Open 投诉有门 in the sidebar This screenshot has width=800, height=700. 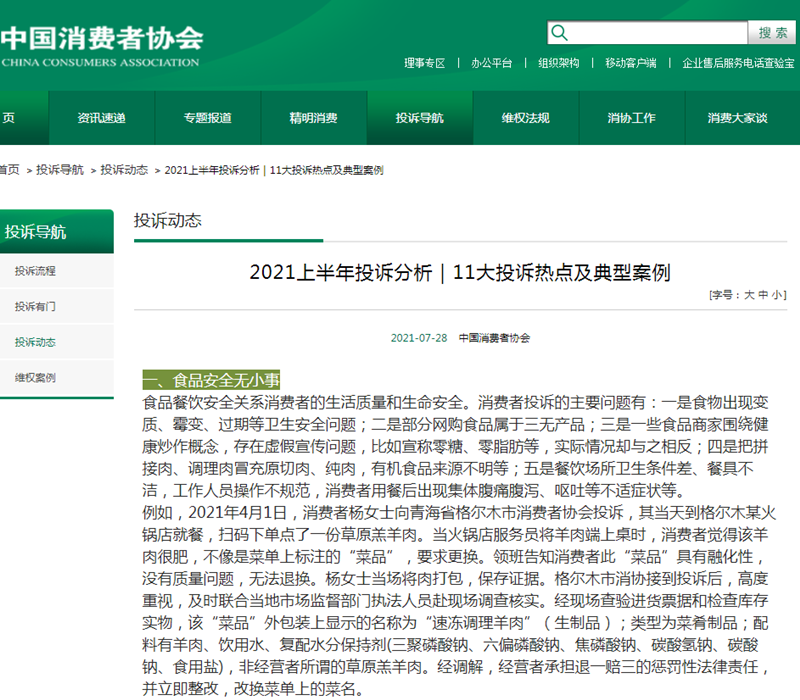click(35, 307)
